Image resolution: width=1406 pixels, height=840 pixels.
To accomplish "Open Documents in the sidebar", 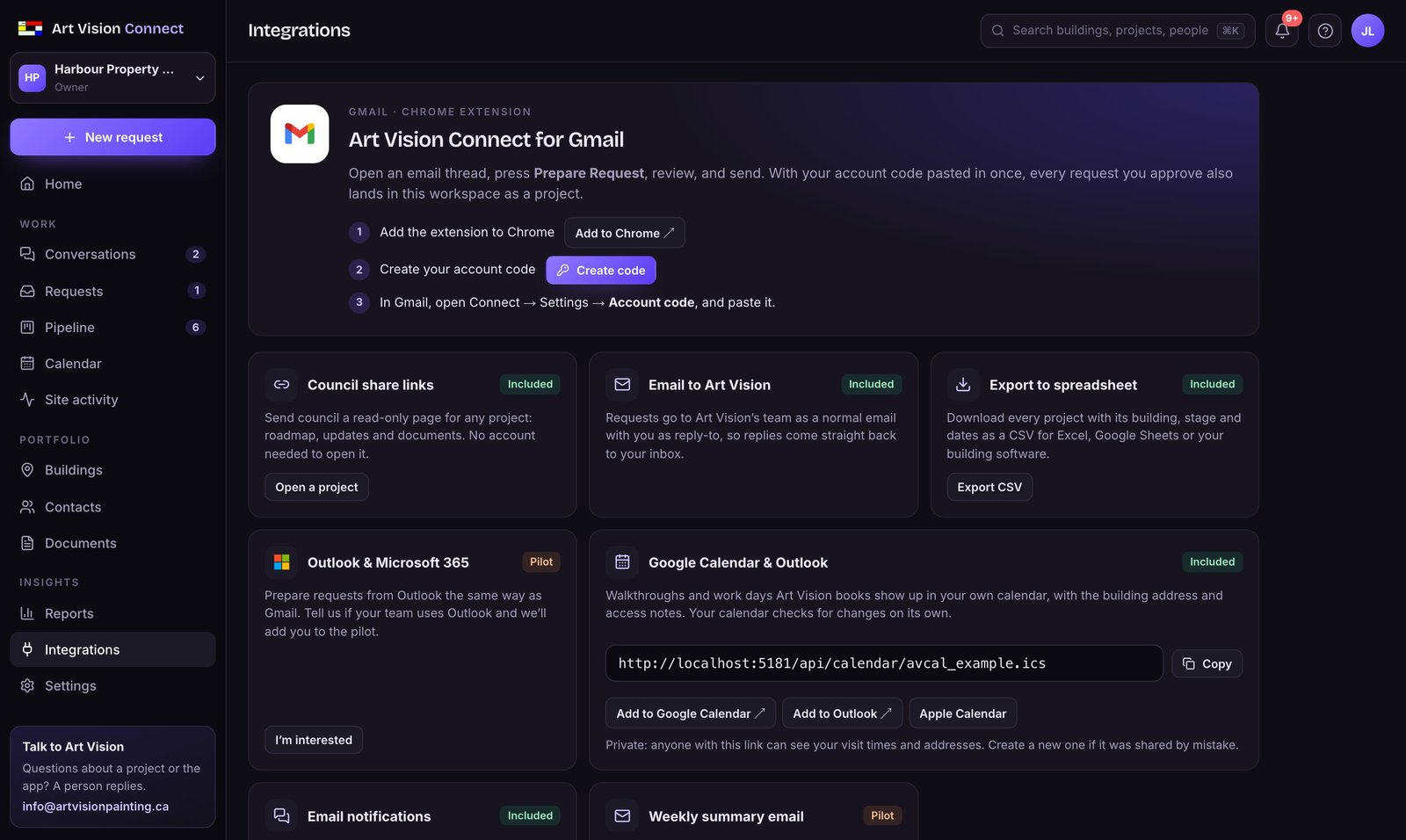I will [x=112, y=543].
